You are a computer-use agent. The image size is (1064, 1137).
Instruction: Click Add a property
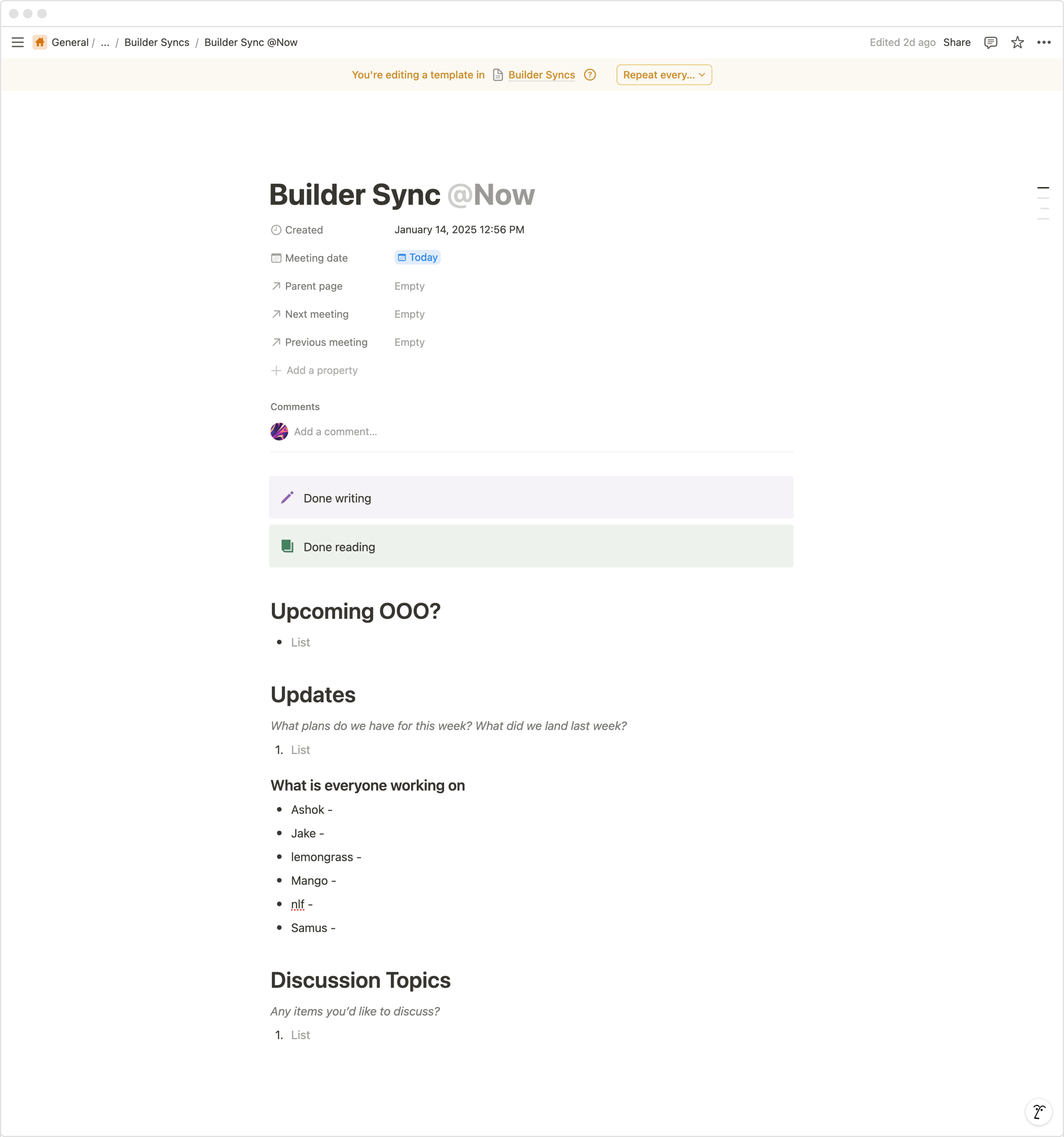click(x=322, y=371)
